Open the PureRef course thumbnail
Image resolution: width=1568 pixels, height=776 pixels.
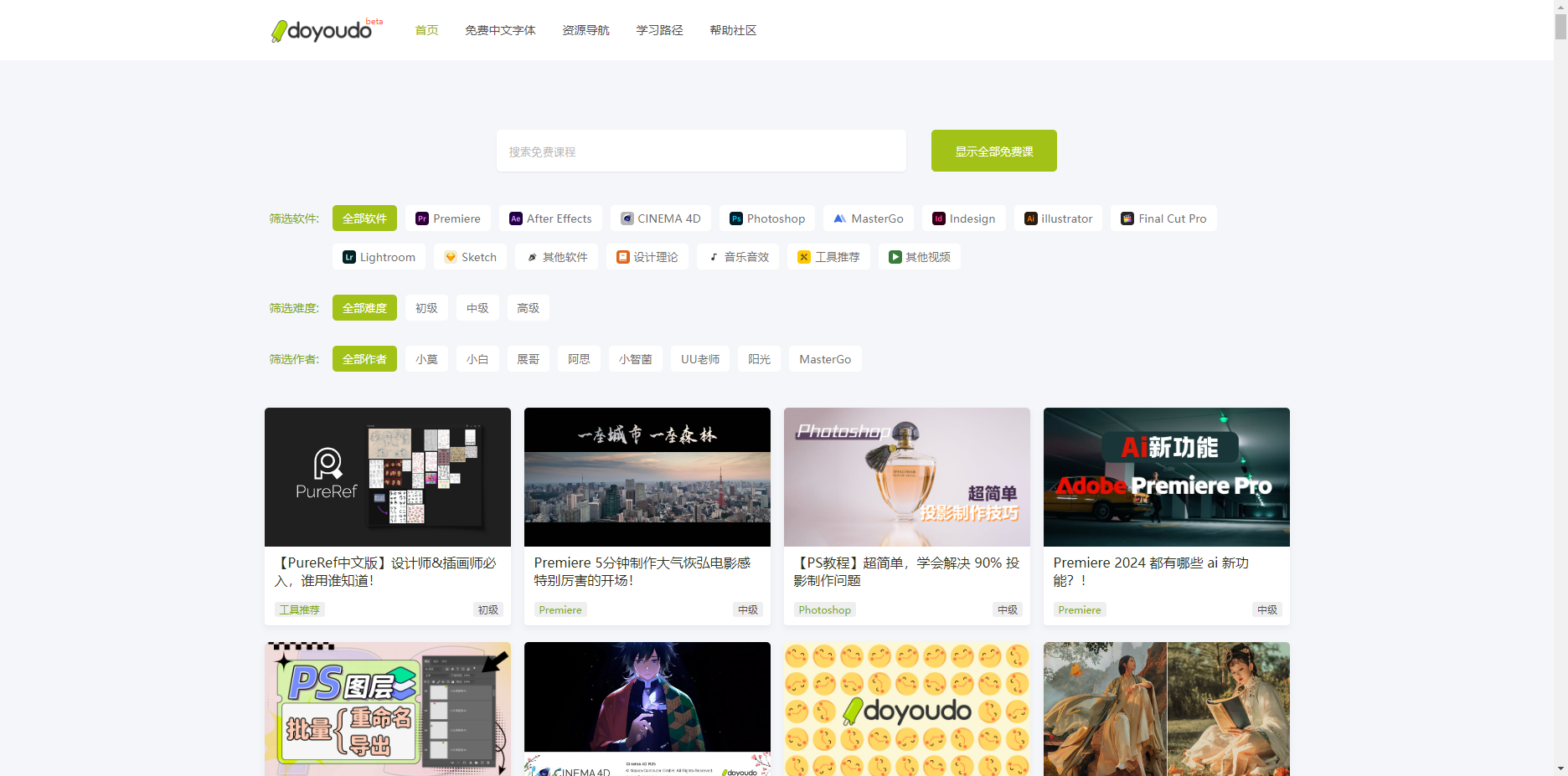coord(388,477)
